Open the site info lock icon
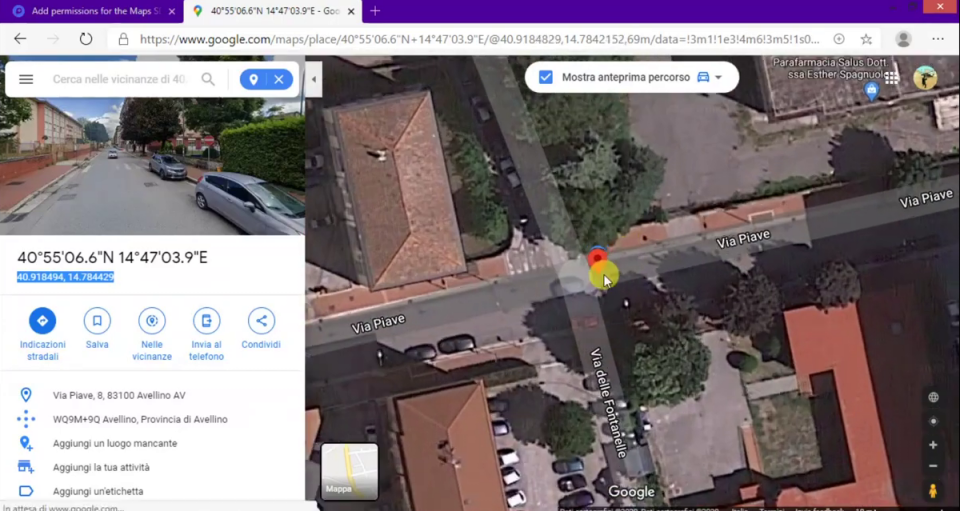The height and width of the screenshot is (511, 960). coord(124,39)
